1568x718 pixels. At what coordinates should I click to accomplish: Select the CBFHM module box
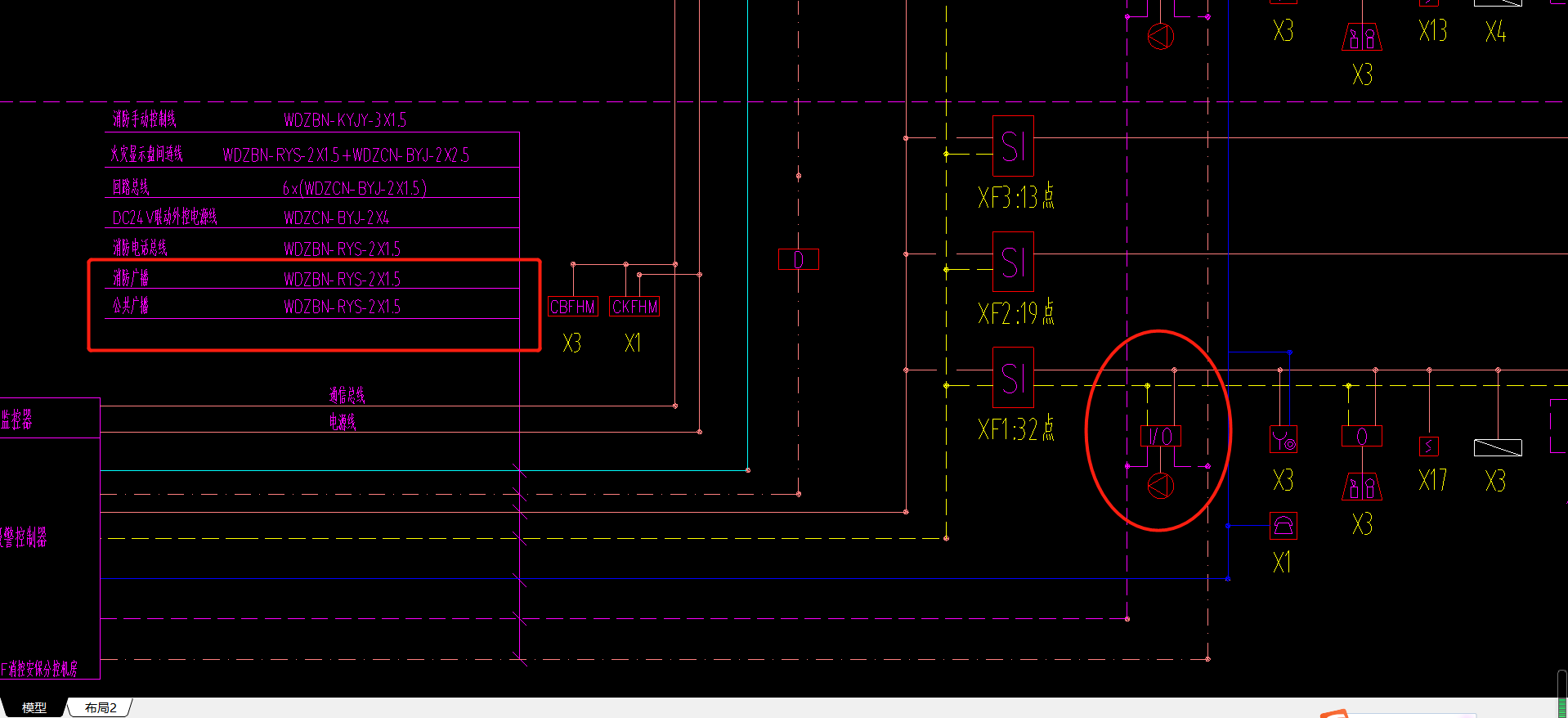tap(573, 307)
